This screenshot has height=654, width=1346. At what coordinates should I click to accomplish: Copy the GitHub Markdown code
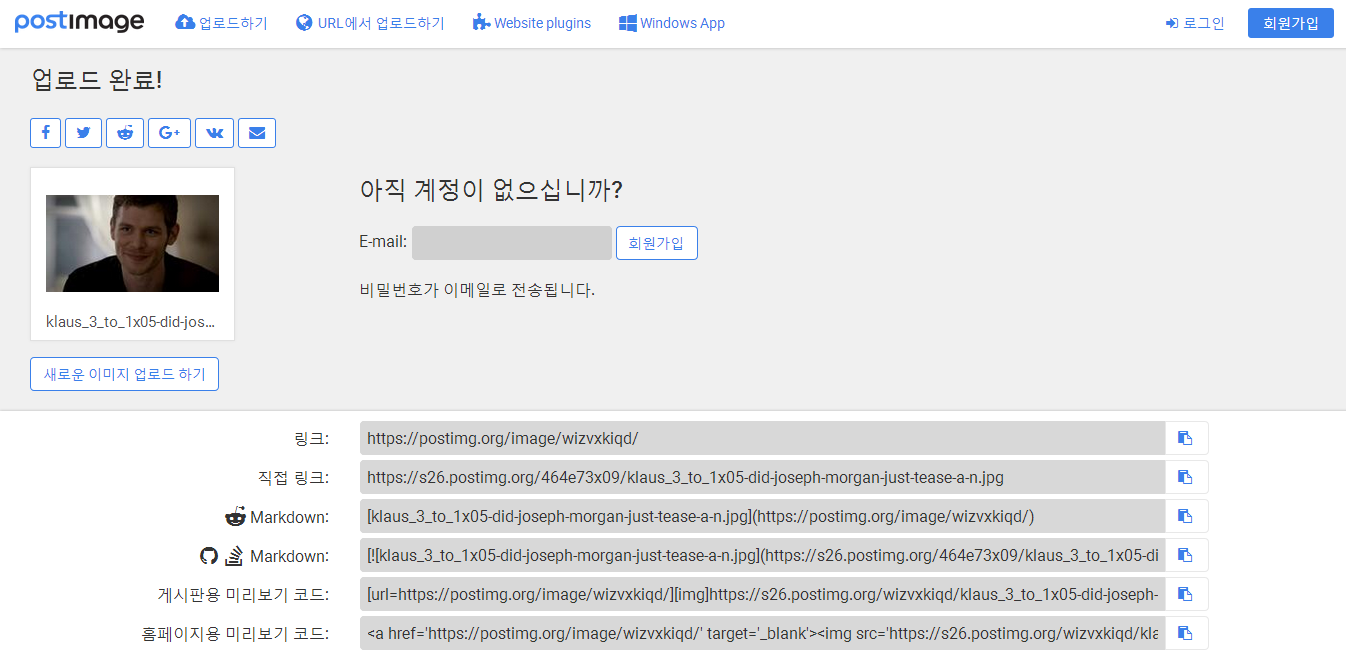click(1187, 555)
